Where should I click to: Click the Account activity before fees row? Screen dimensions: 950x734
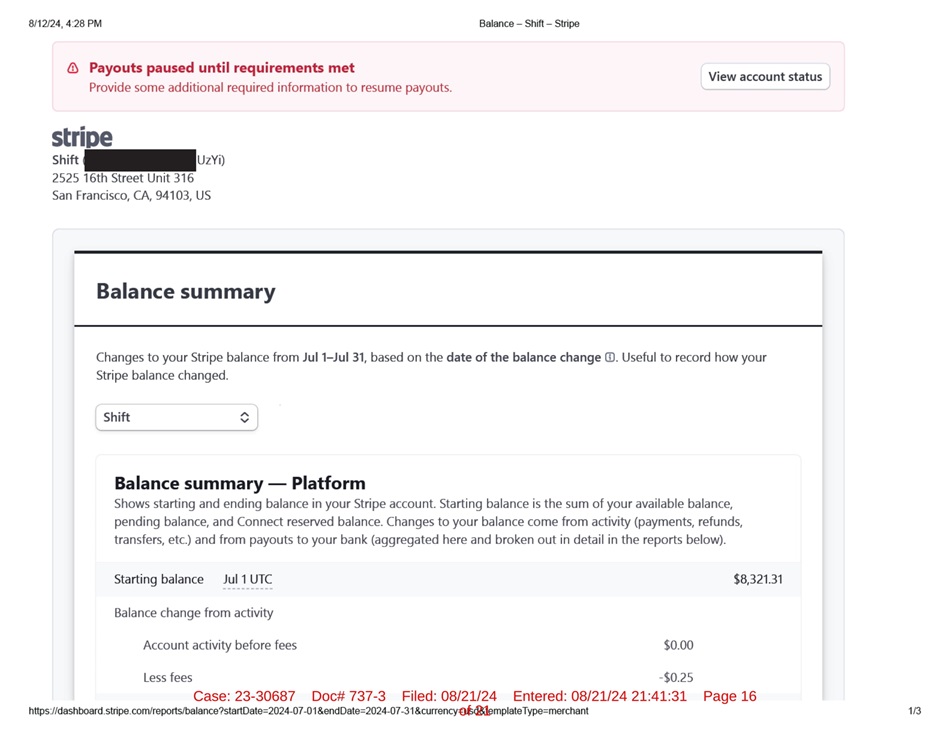tap(220, 646)
